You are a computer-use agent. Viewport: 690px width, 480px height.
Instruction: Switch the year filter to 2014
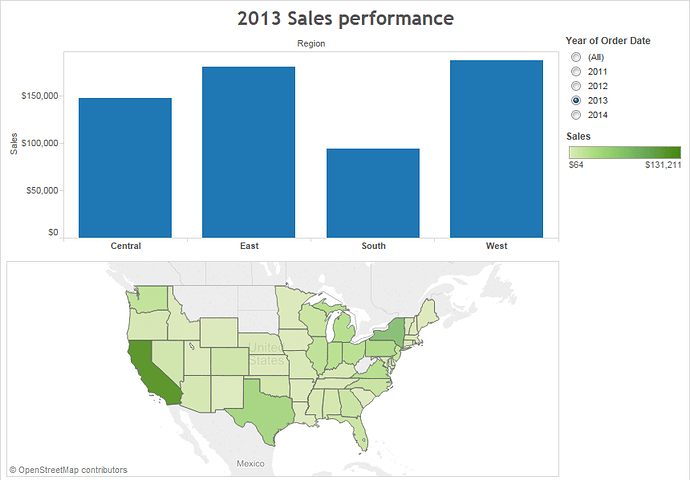click(576, 115)
